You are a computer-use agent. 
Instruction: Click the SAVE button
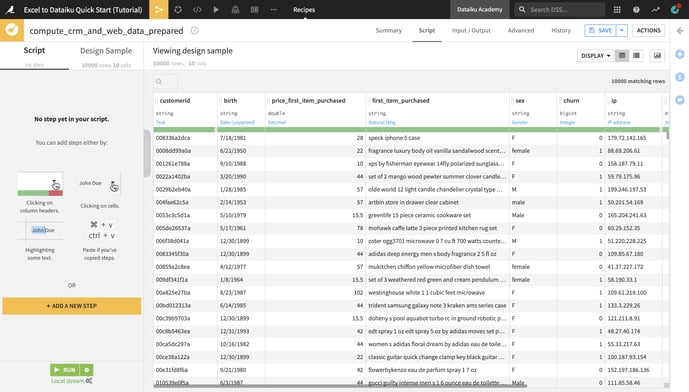601,30
